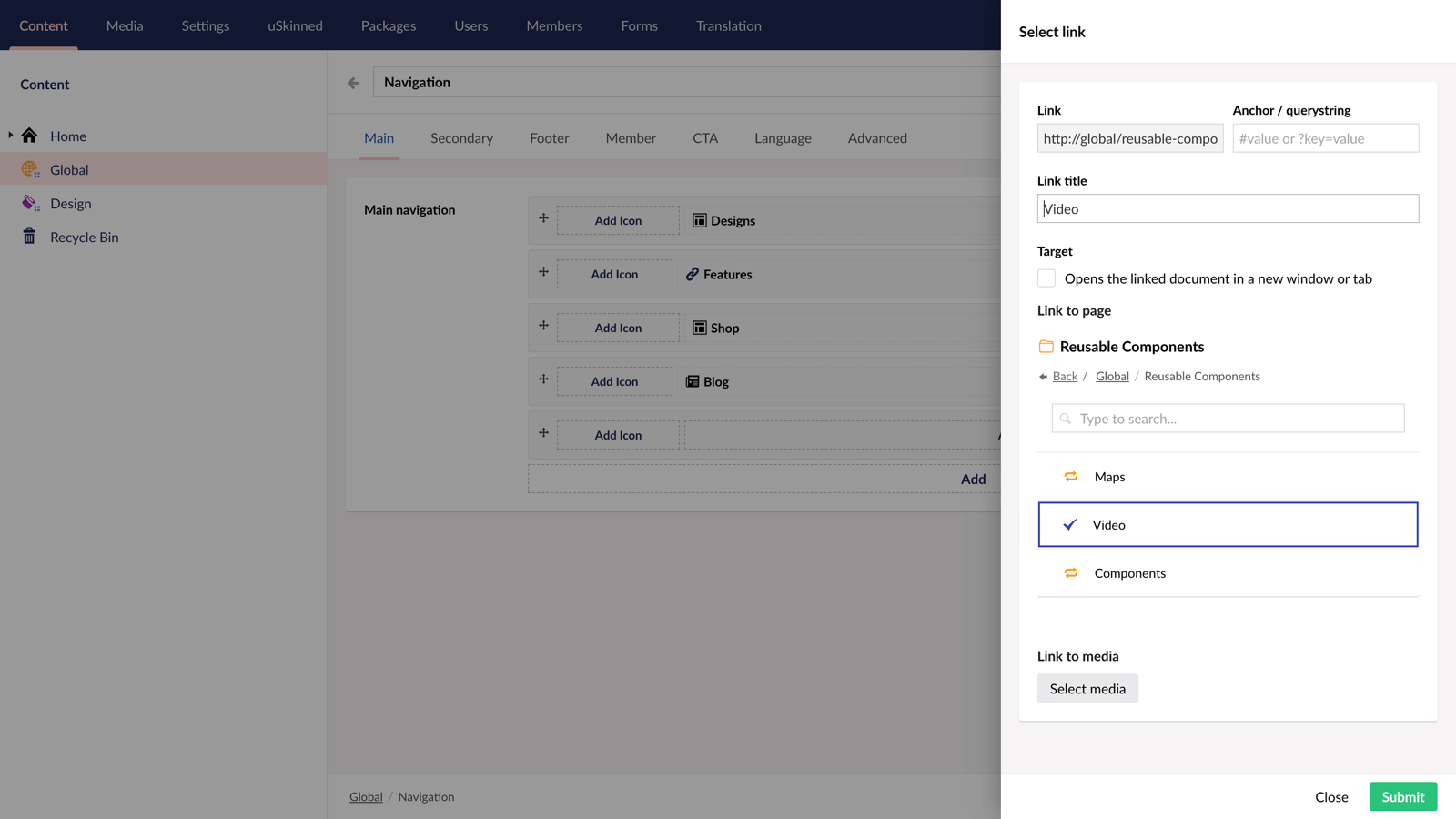Switch to the Advanced tab
Viewport: 1456px width, 819px height.
coord(876,137)
